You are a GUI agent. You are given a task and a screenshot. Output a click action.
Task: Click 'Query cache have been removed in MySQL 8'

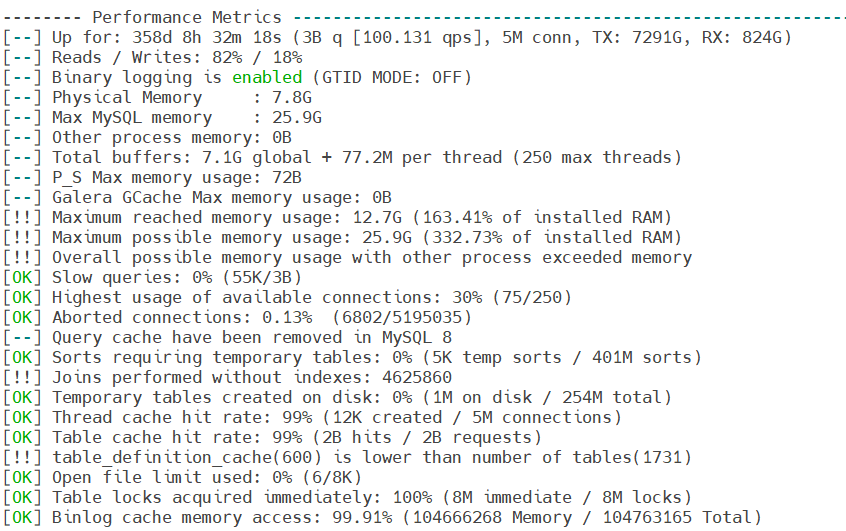[252, 337]
